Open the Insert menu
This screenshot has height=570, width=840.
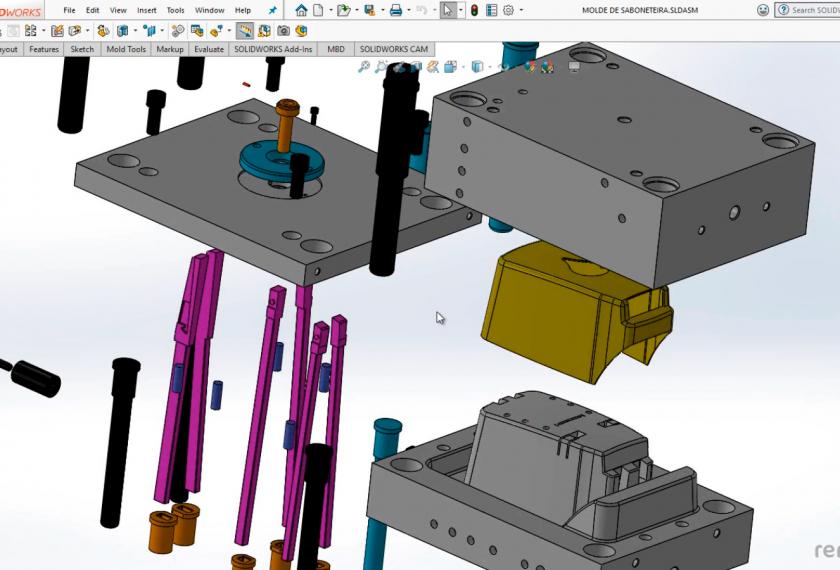coord(146,10)
